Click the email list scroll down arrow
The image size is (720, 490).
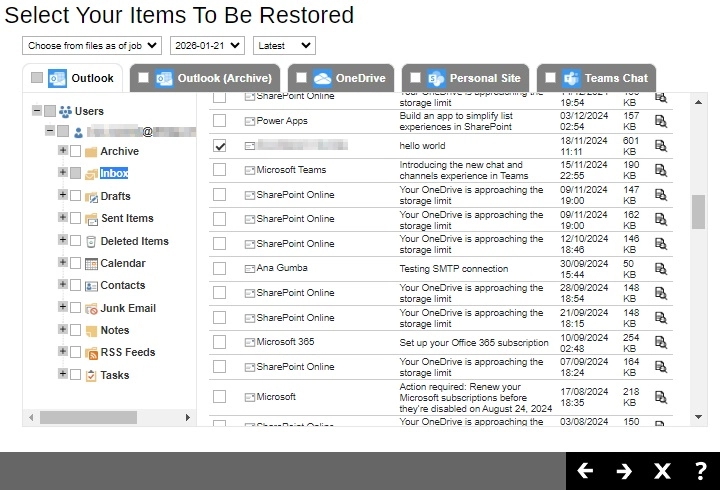pyautogui.click(x=698, y=417)
